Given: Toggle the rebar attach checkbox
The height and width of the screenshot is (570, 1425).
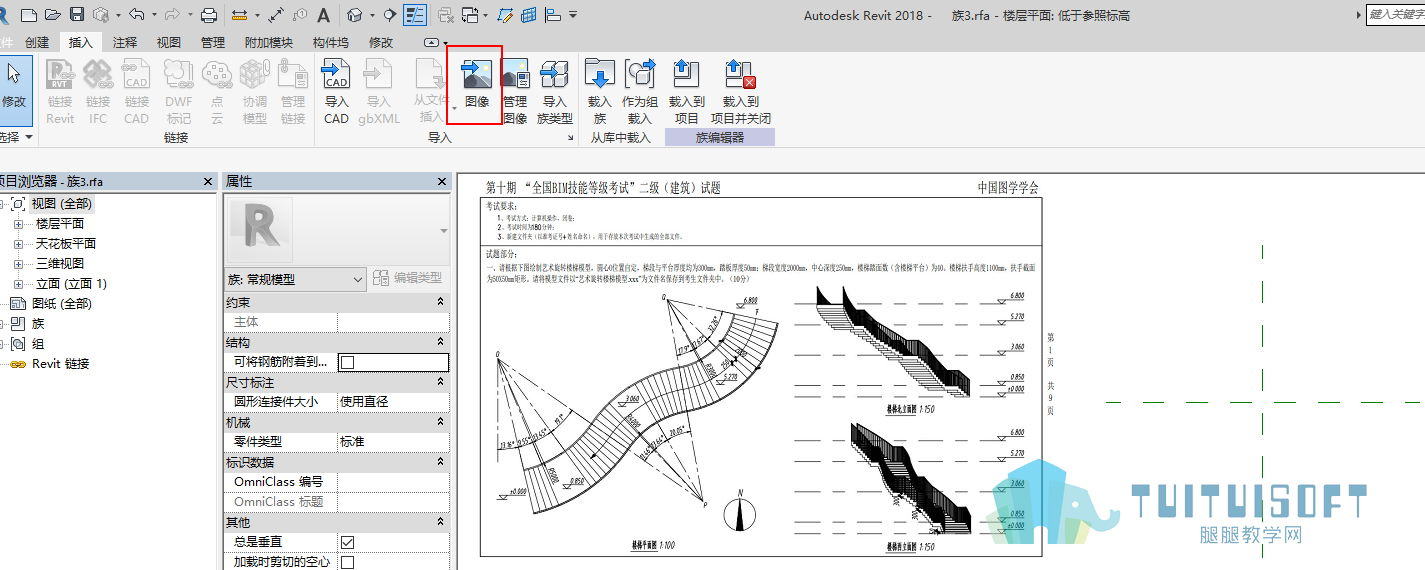Looking at the screenshot, I should click(347, 362).
